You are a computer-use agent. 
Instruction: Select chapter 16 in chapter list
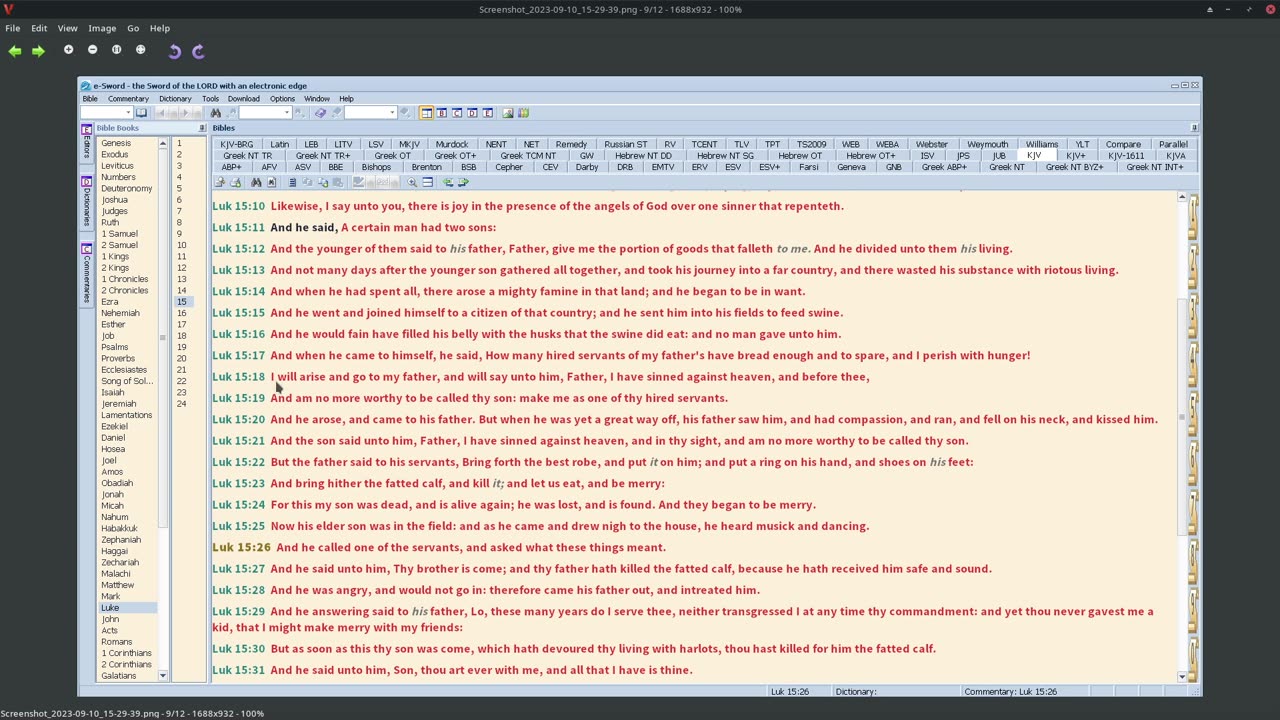tap(181, 313)
